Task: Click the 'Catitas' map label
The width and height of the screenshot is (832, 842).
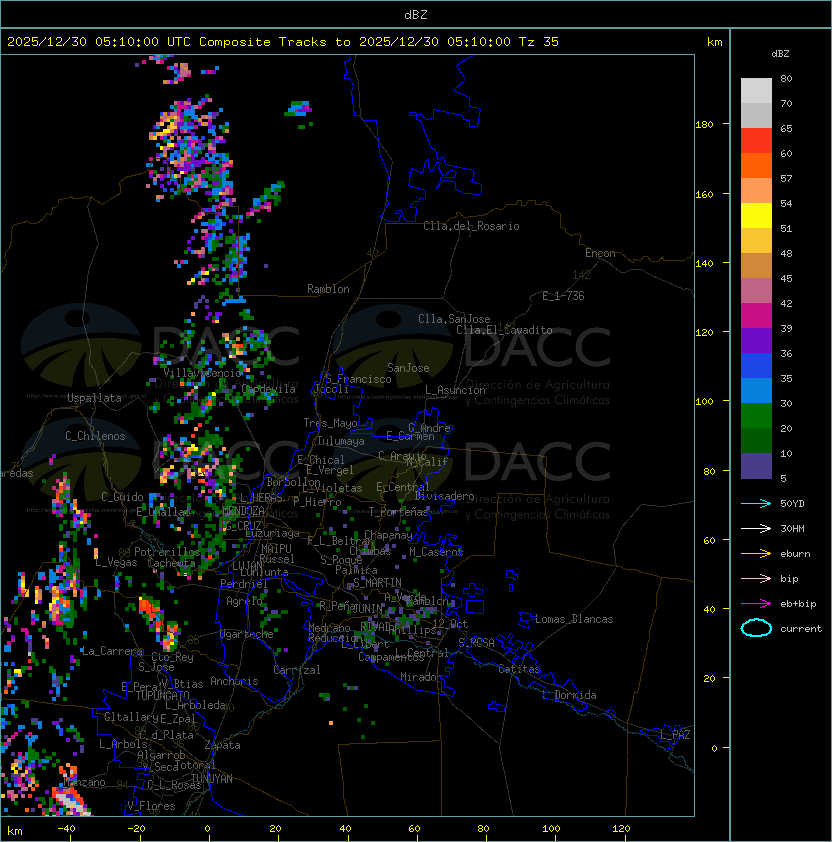Action: (519, 669)
